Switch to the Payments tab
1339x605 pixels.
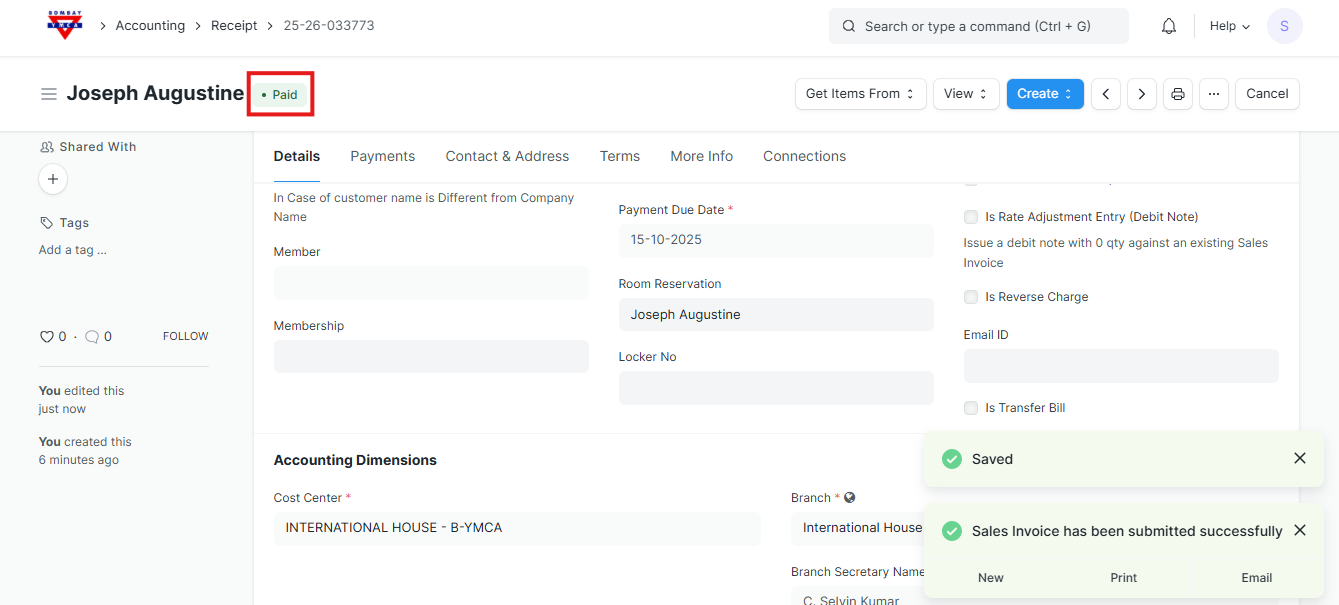(382, 156)
